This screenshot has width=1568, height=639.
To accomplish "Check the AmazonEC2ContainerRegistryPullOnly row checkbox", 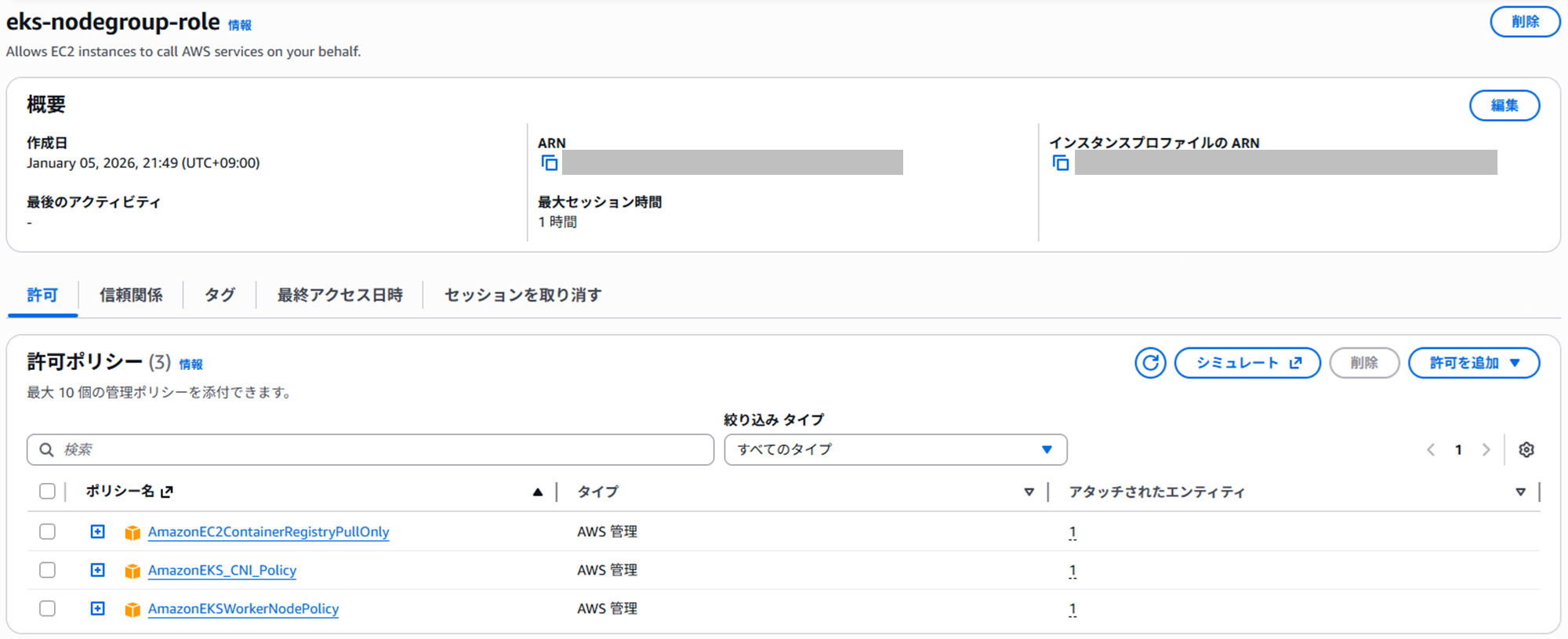I will 47,532.
